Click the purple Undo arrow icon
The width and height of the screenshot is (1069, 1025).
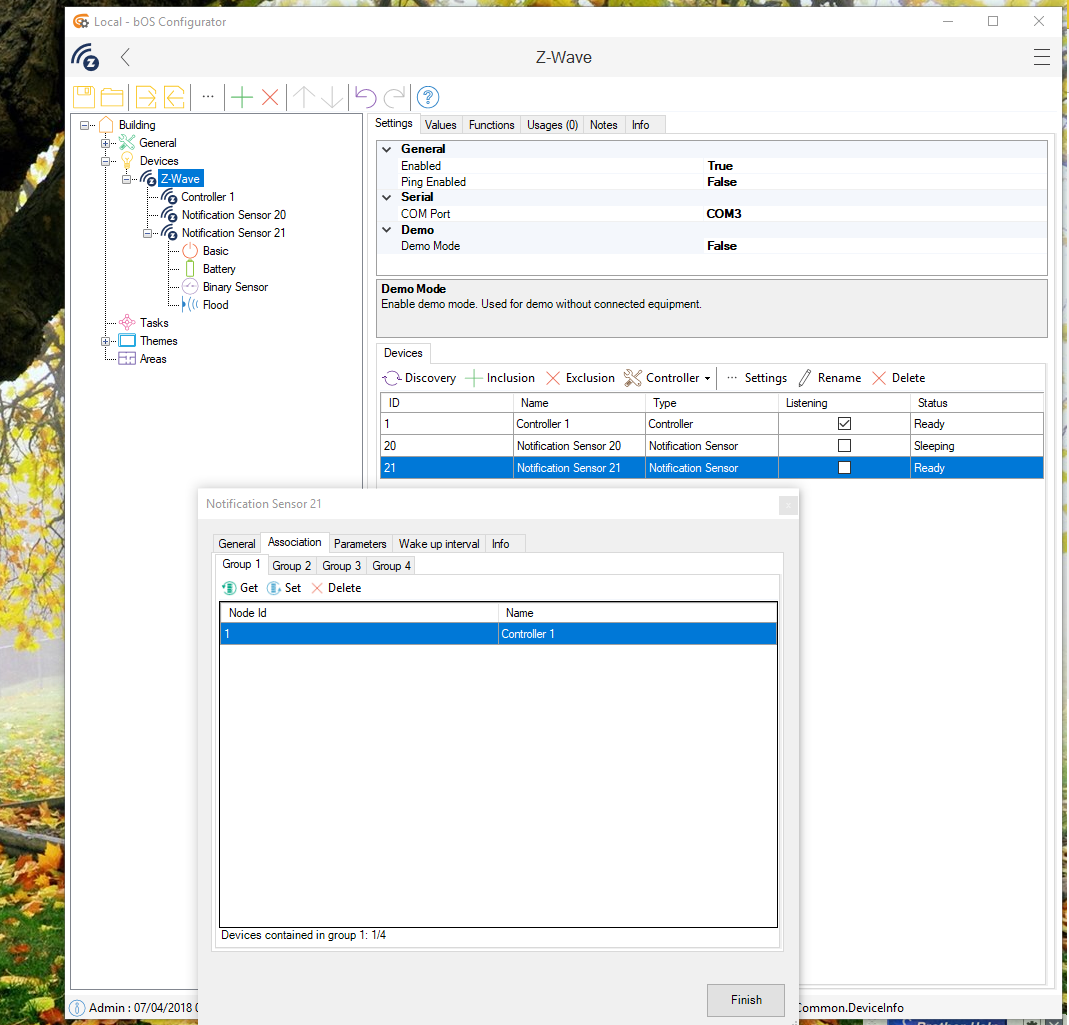pos(366,97)
